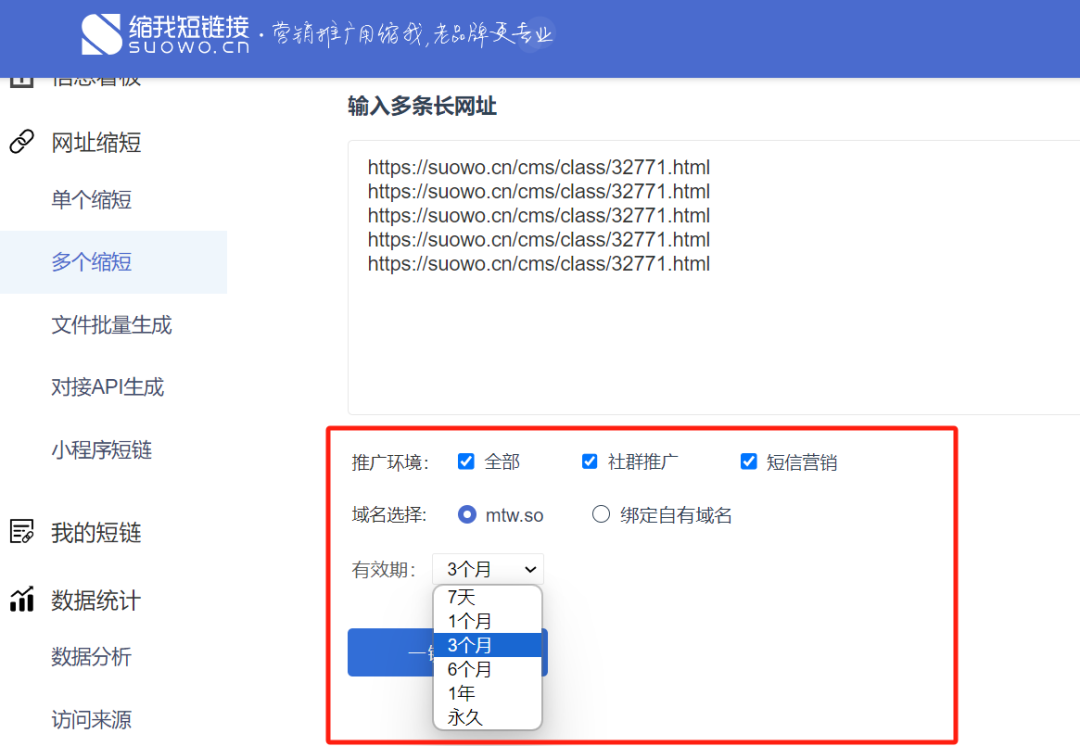
Task: Choose the 绑定自有域名 radio option
Action: point(601,515)
